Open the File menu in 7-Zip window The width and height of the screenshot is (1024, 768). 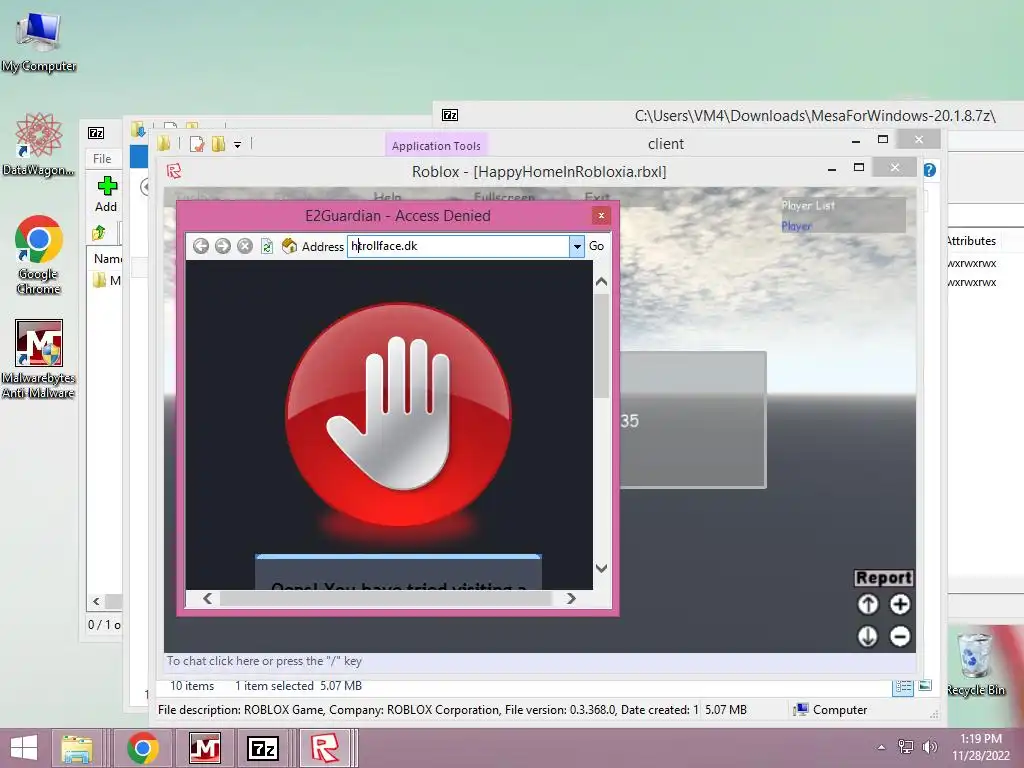click(102, 159)
